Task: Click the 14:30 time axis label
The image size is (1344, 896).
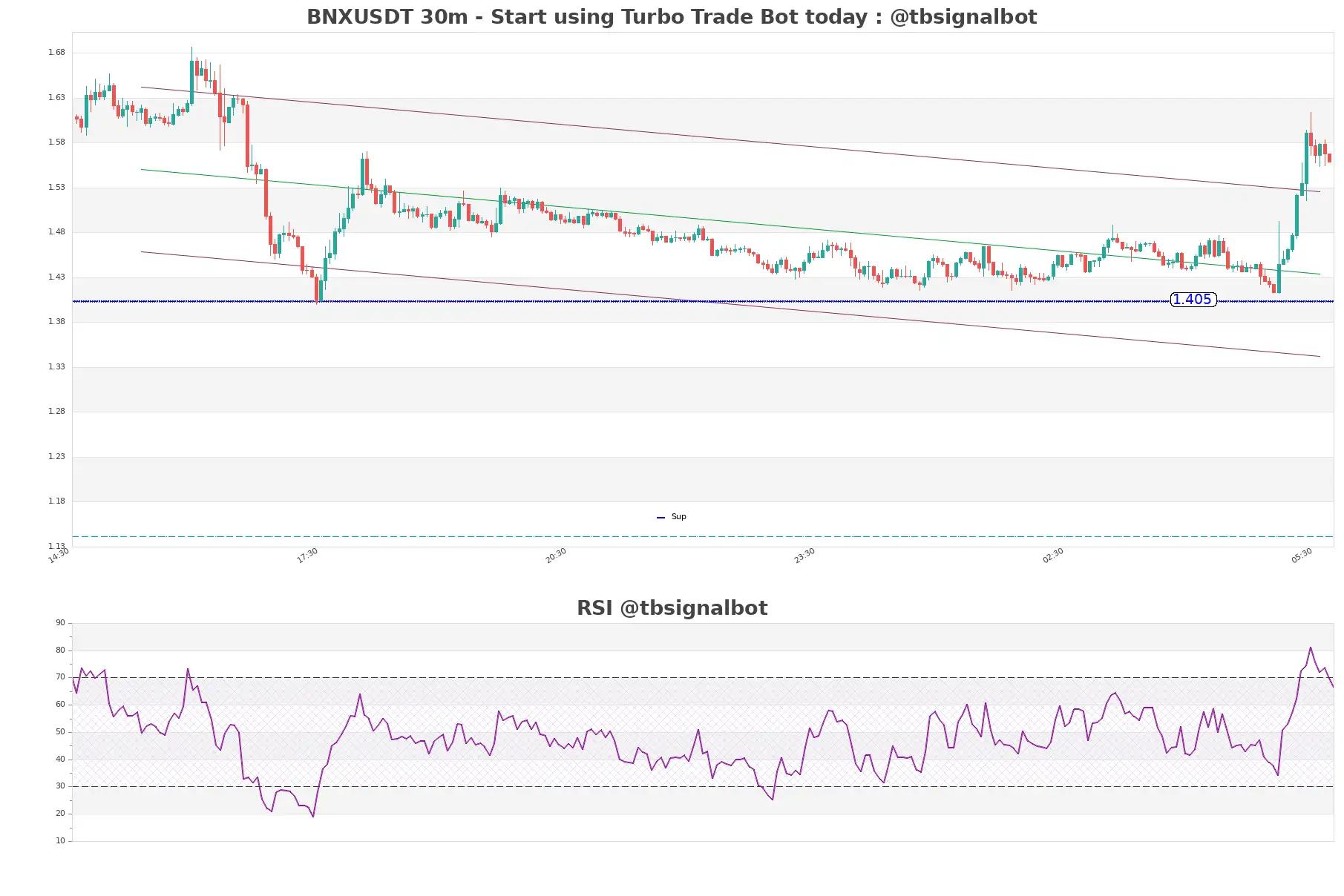Action: pyautogui.click(x=59, y=556)
